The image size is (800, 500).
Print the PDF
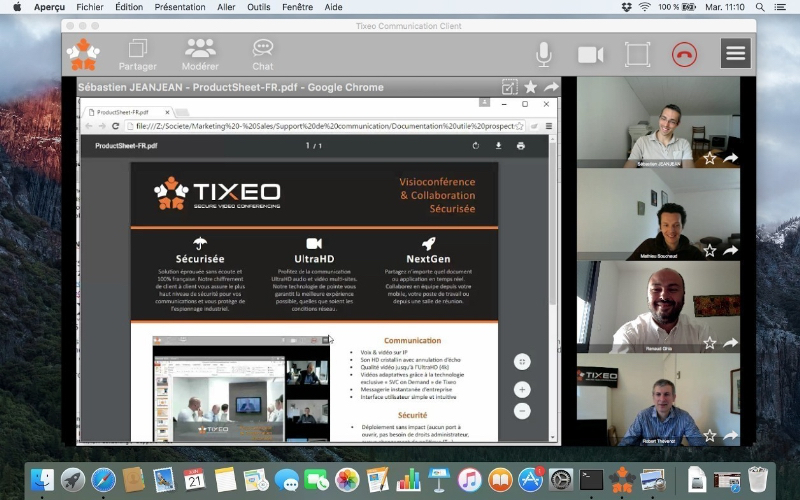click(x=520, y=146)
